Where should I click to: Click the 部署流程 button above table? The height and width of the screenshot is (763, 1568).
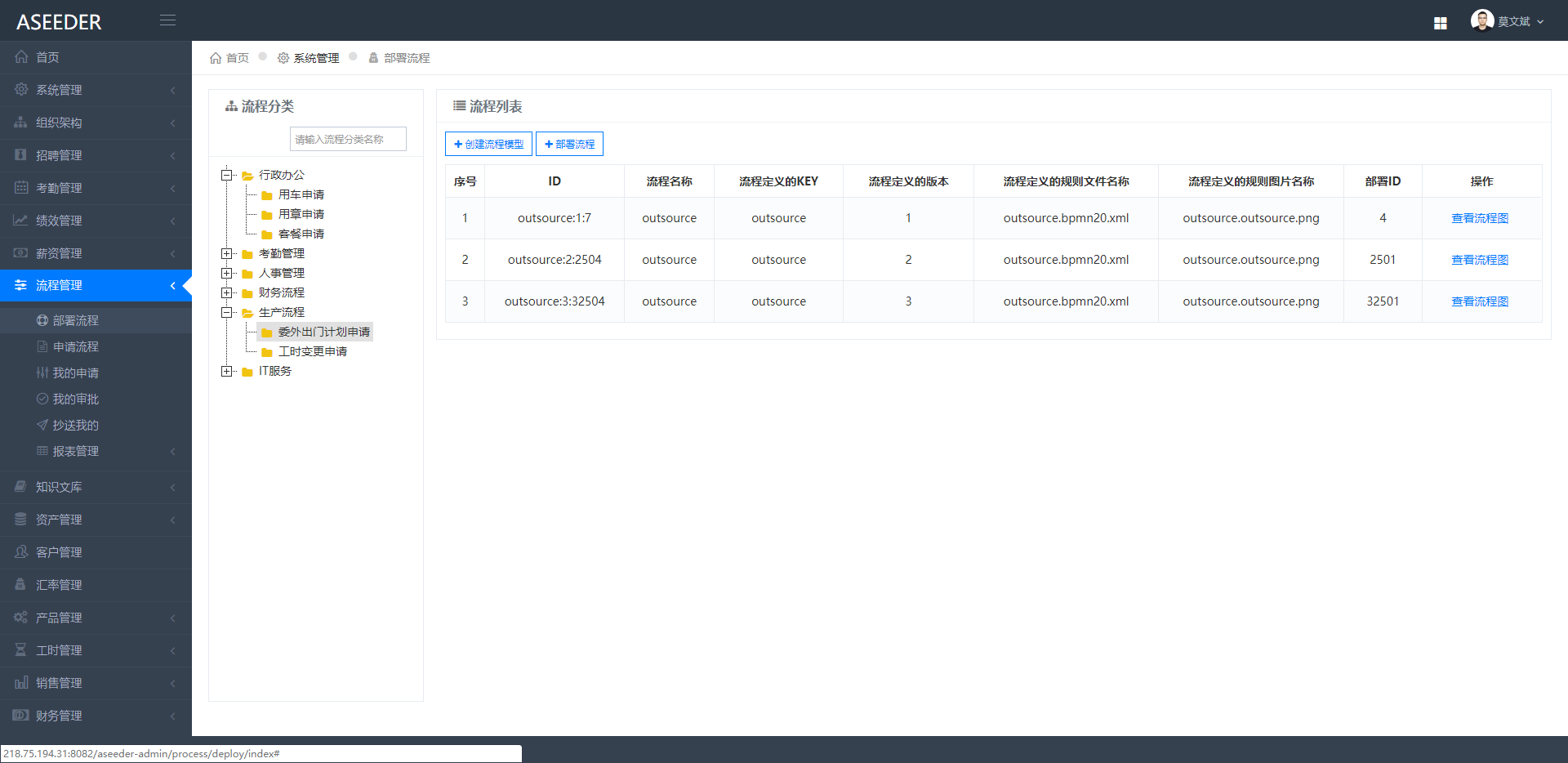click(569, 144)
